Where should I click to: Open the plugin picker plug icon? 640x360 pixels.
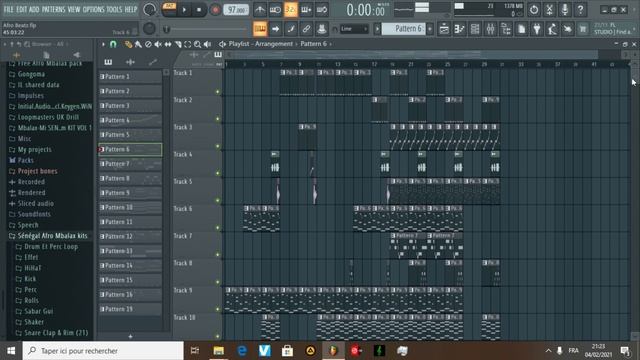point(537,29)
